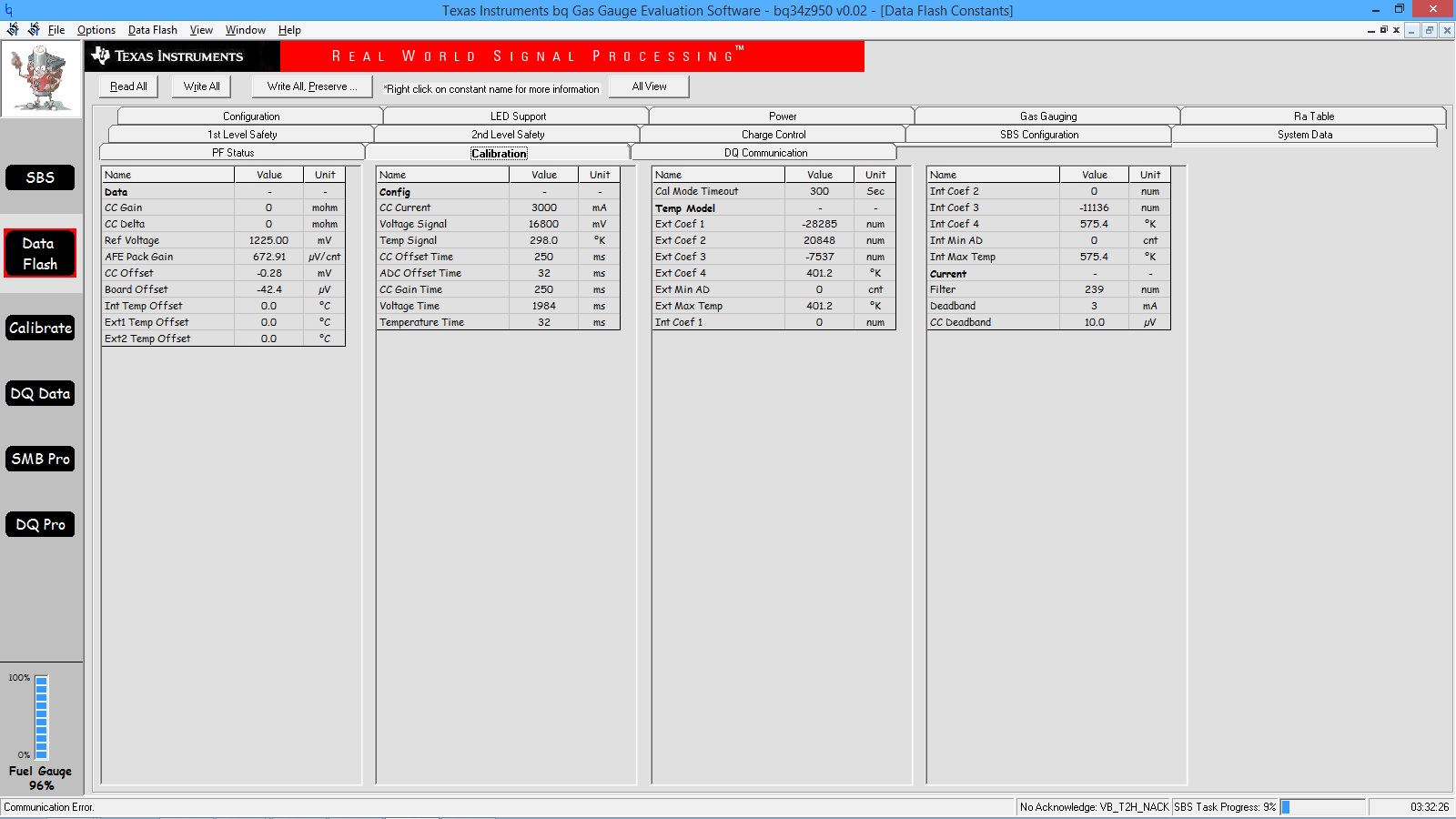The image size is (1456, 819).
Task: Go to the DQ Data sidebar screen
Action: (40, 393)
